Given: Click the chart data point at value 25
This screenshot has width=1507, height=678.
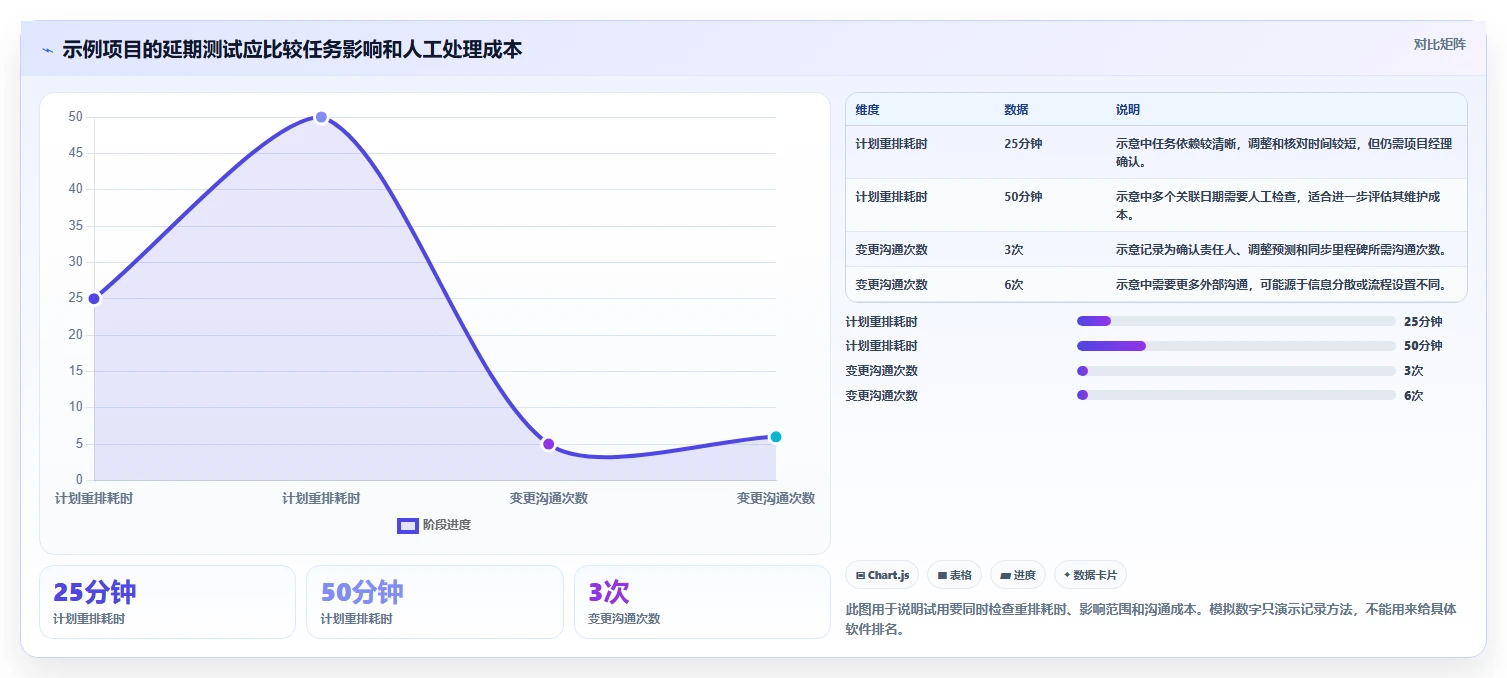Looking at the screenshot, I should click(x=94, y=298).
